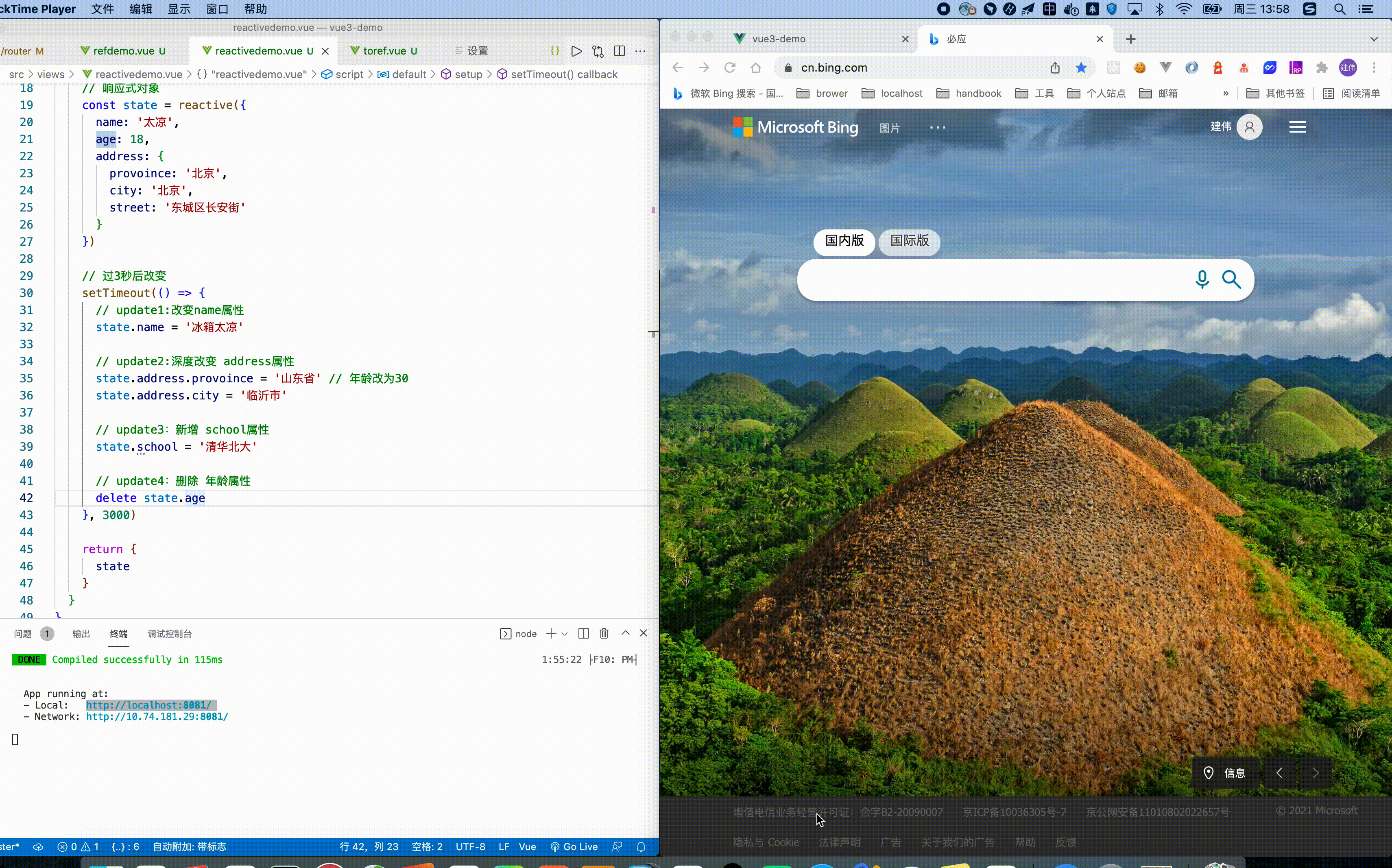This screenshot has height=868, width=1392.
Task: Kill the terminal using the trash icon
Action: pyautogui.click(x=604, y=632)
